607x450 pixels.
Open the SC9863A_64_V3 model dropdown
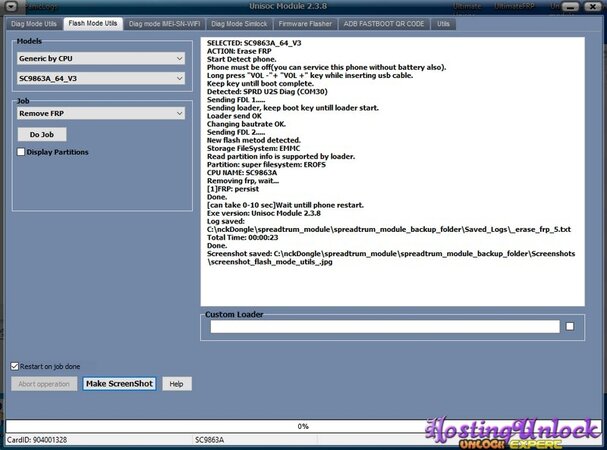100,77
